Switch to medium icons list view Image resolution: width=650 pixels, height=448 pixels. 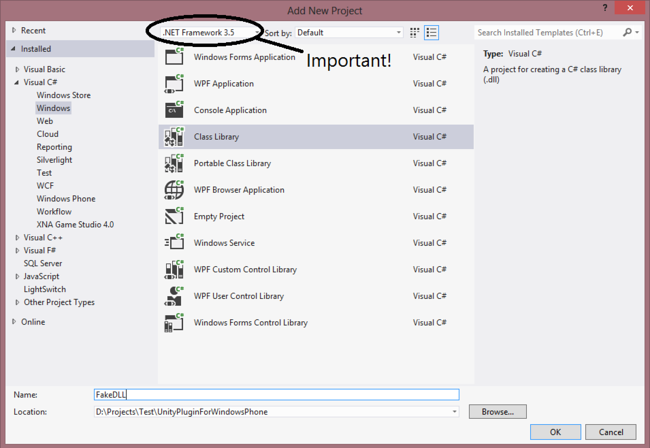coord(432,33)
